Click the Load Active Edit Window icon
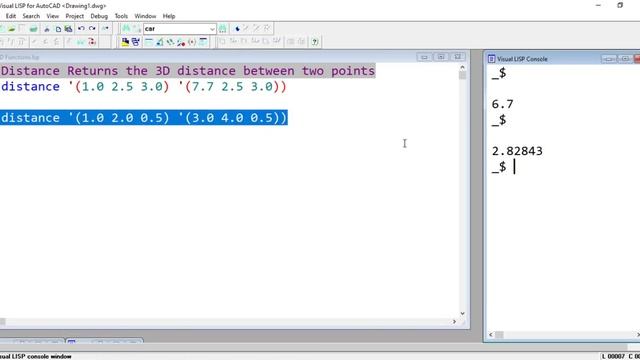Image resolution: width=640 pixels, height=360 pixels. click(x=222, y=42)
